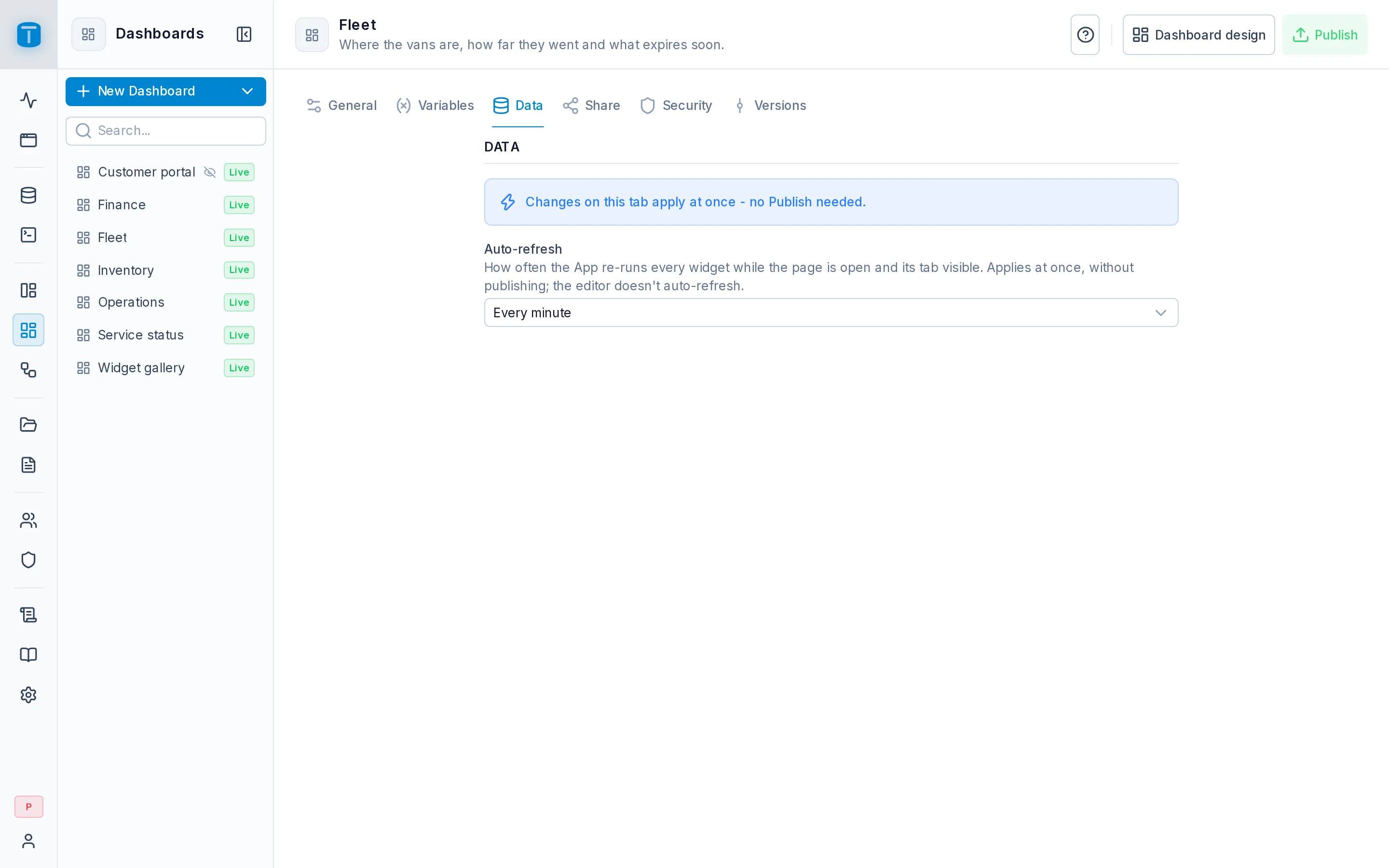The width and height of the screenshot is (1389, 868).
Task: Switch to the Security tab
Action: point(676,106)
